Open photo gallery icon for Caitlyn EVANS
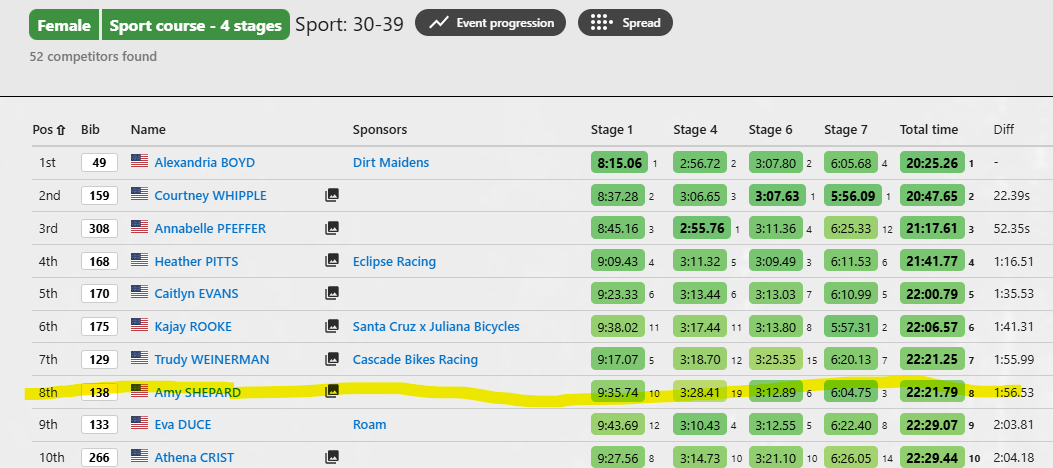The image size is (1053, 468). (331, 293)
